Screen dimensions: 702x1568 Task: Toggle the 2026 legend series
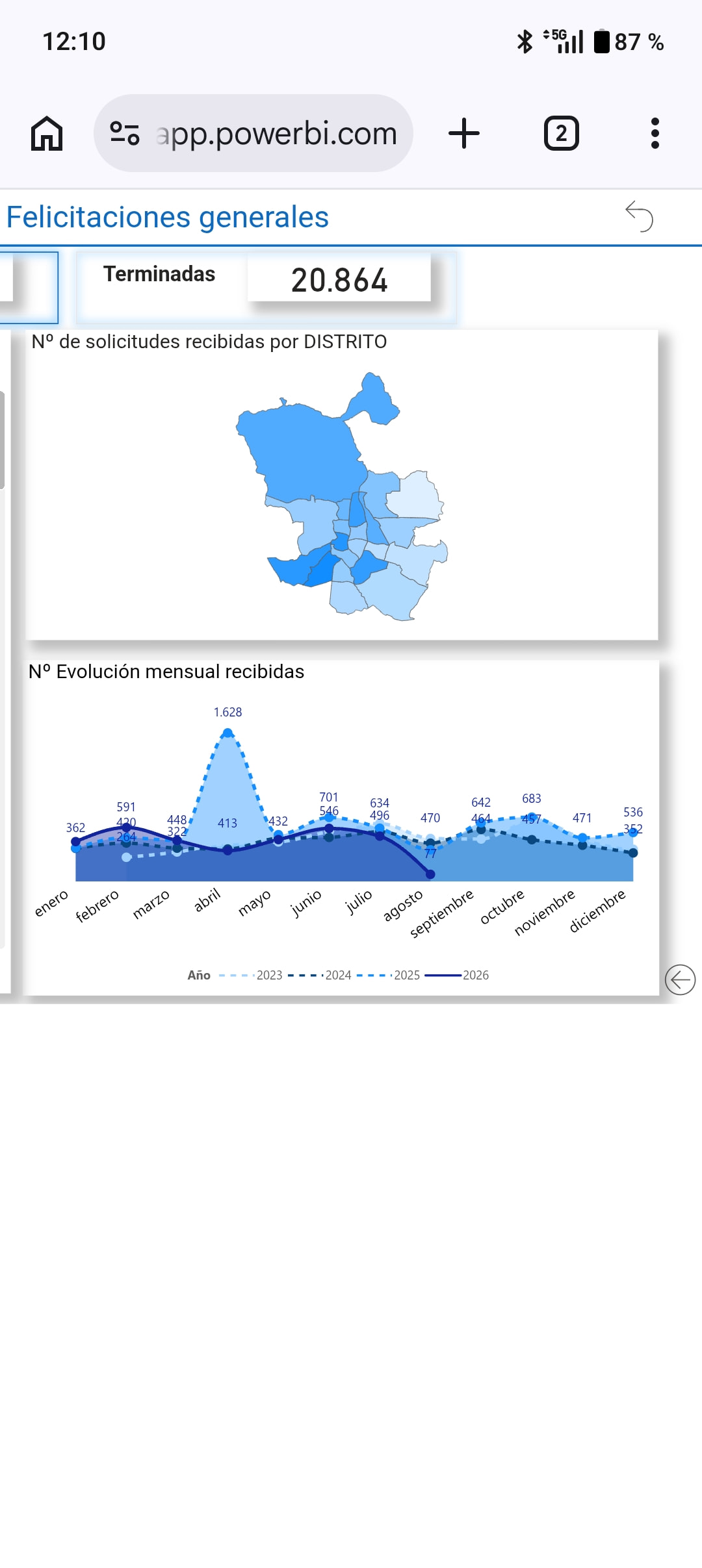click(x=457, y=975)
